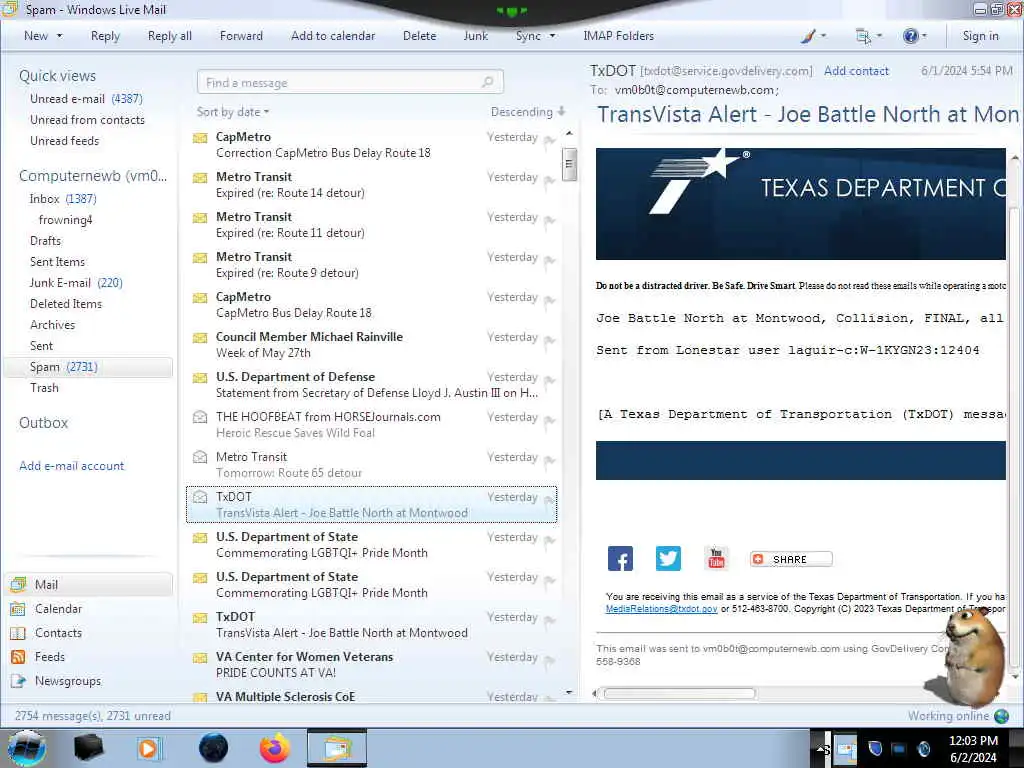The height and width of the screenshot is (768, 1024).
Task: Click the Working online globe icon
Action: click(x=1001, y=716)
